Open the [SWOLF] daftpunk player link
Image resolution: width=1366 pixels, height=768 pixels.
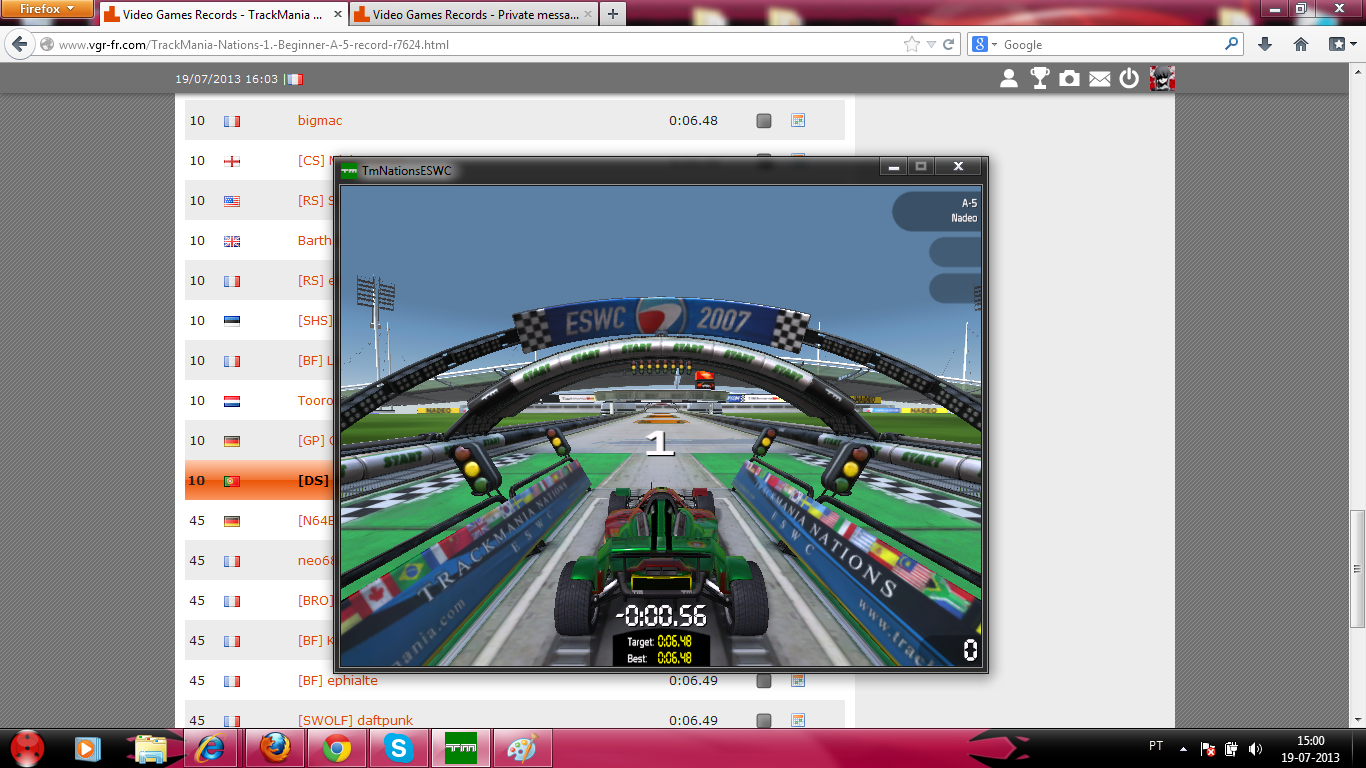tap(355, 720)
